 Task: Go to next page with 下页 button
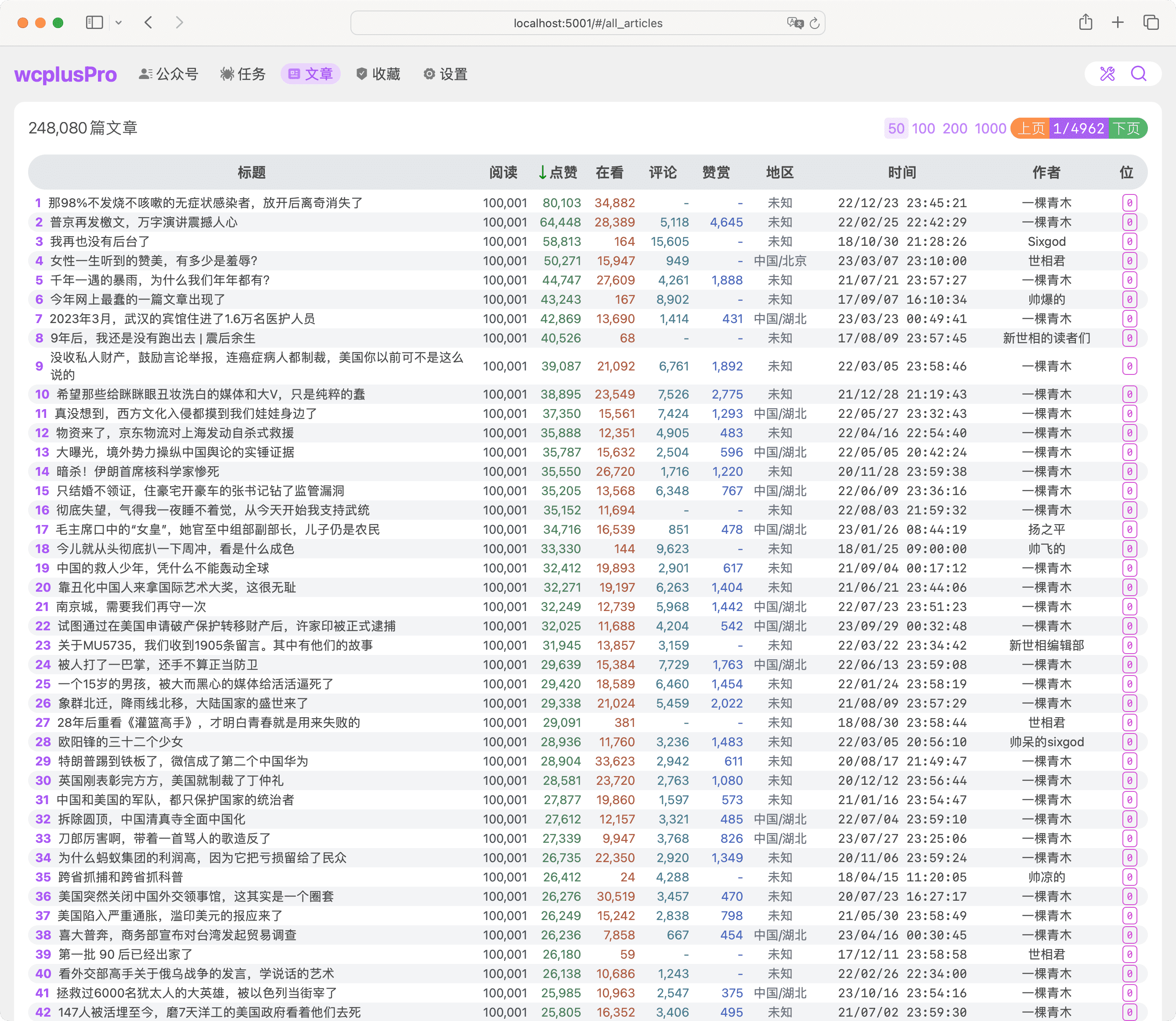click(x=1127, y=128)
